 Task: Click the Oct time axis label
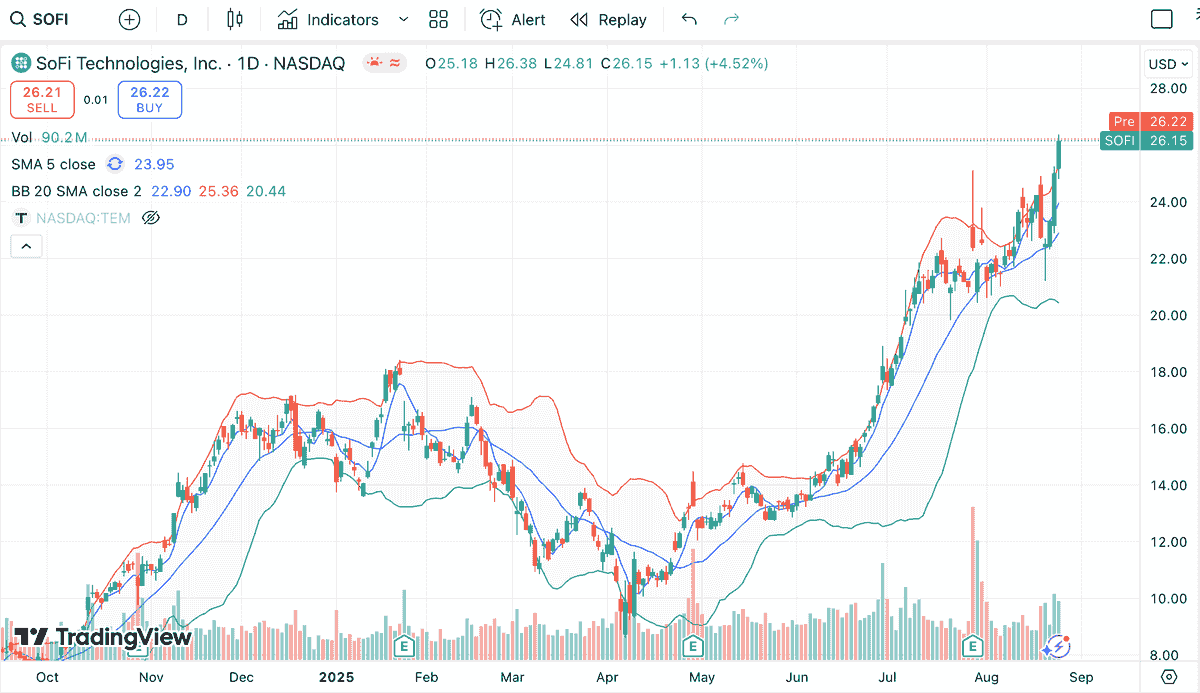tap(47, 677)
